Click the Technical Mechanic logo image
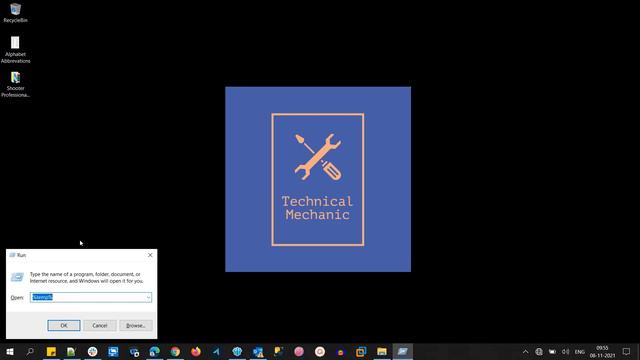This screenshot has width=640, height=360. point(318,179)
